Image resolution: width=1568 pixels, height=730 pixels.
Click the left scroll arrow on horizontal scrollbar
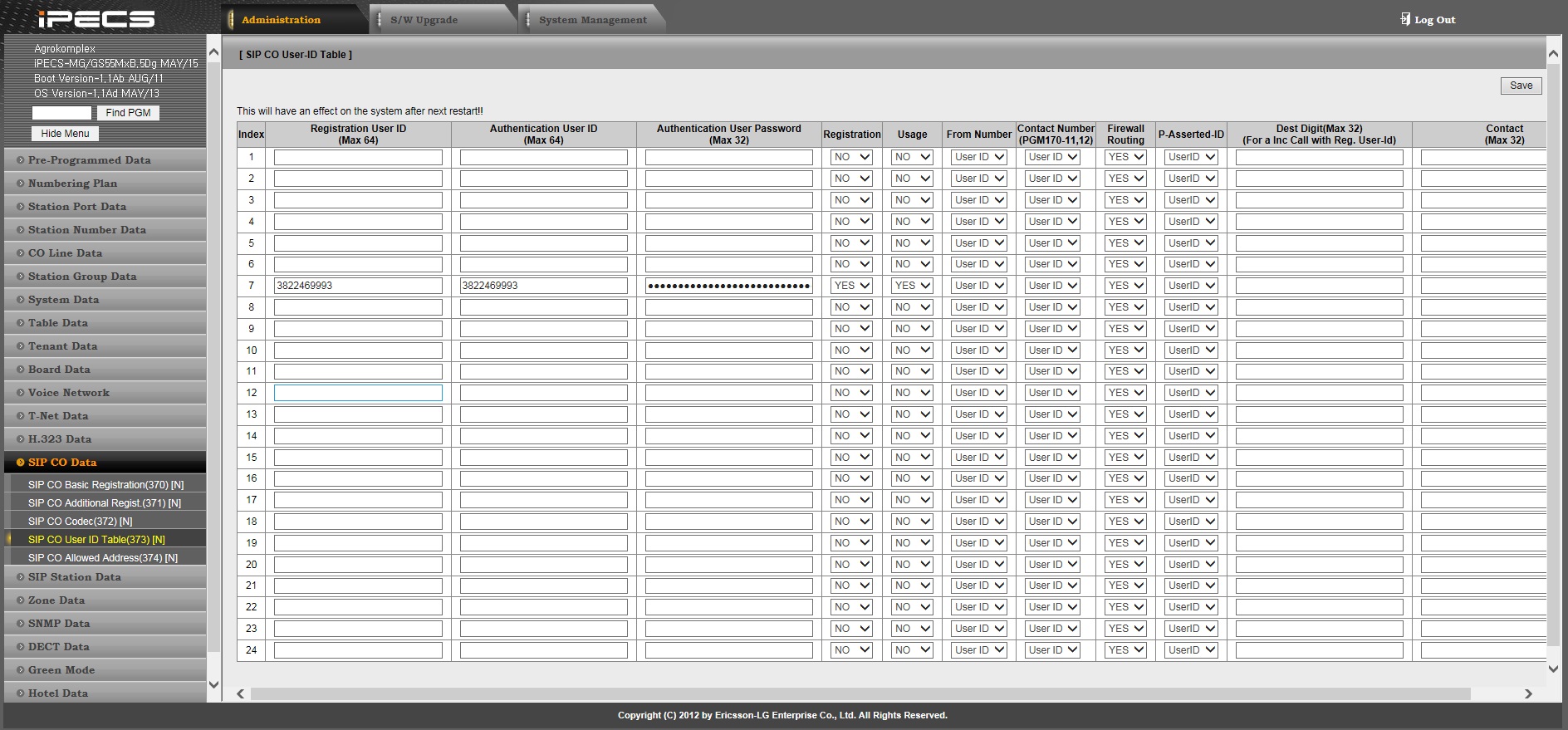(x=241, y=693)
